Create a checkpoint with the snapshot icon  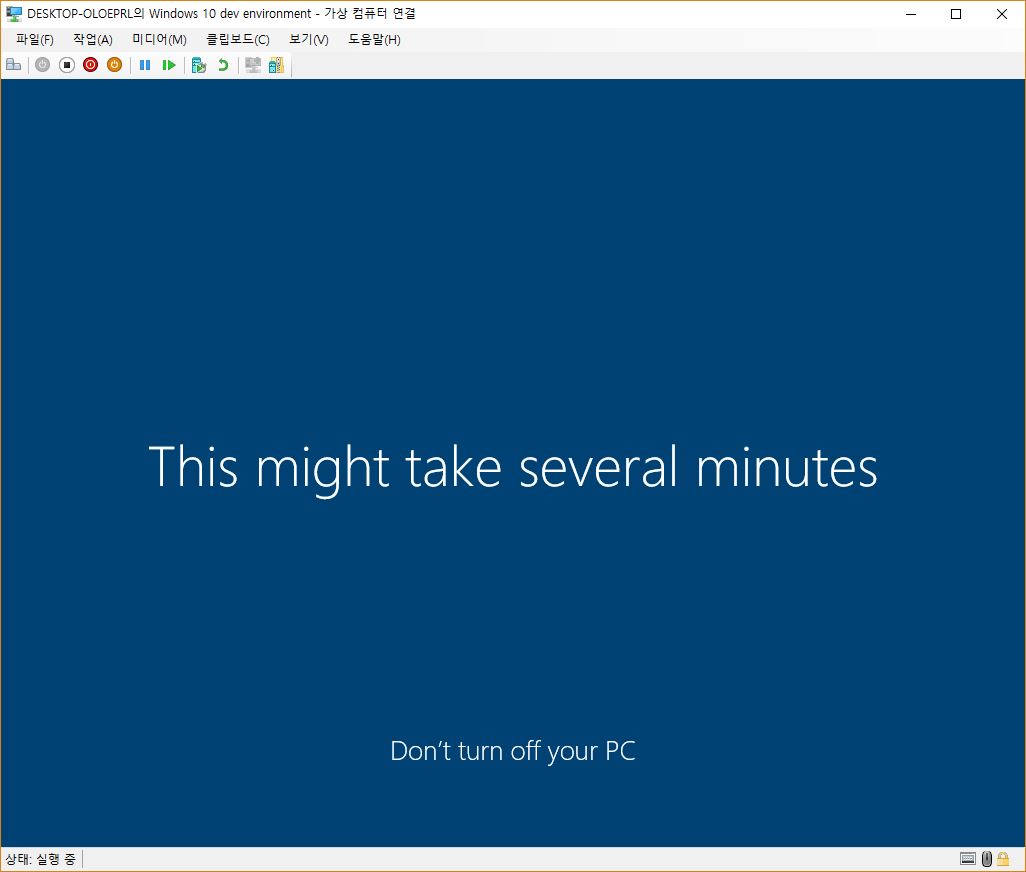point(199,65)
